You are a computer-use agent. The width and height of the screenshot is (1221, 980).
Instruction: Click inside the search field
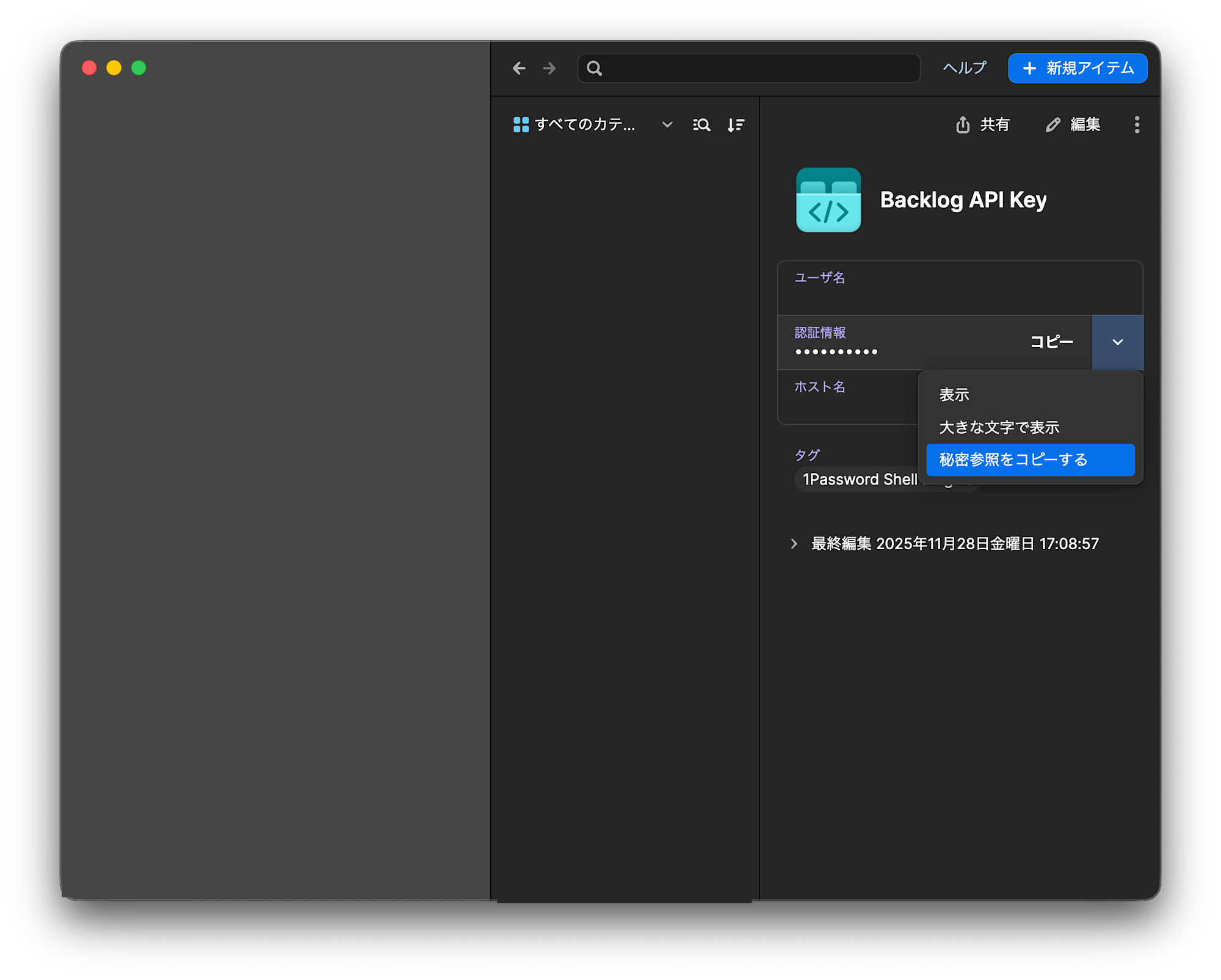[748, 68]
